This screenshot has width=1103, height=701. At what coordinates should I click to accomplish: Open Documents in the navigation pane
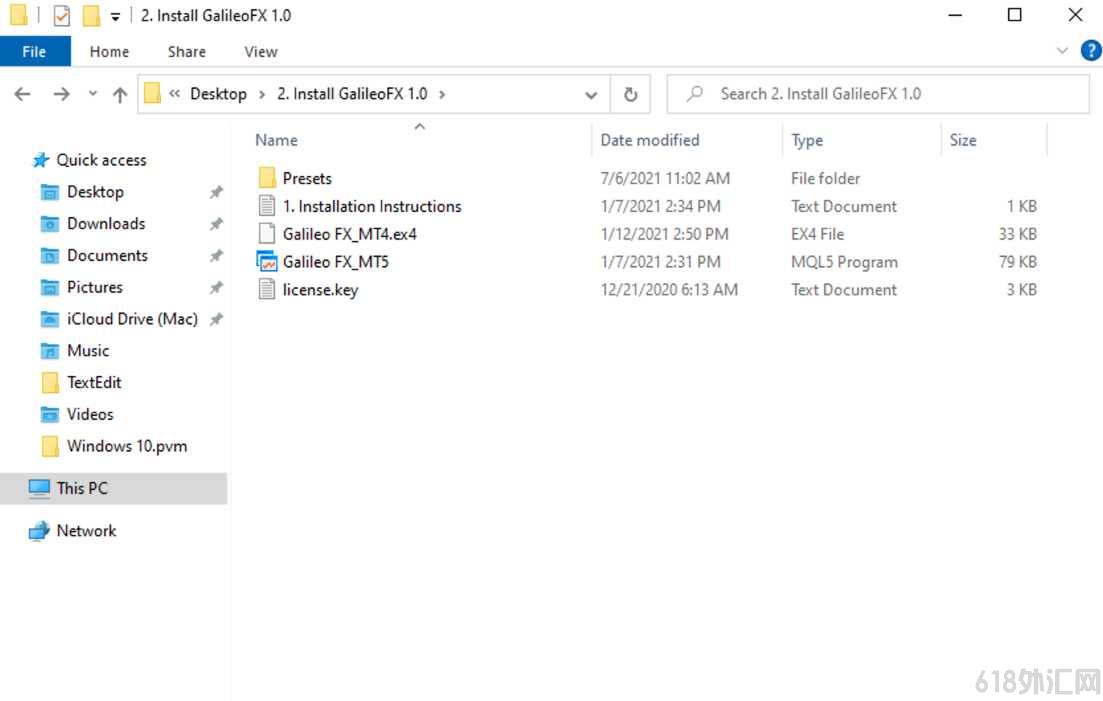pyautogui.click(x=107, y=255)
